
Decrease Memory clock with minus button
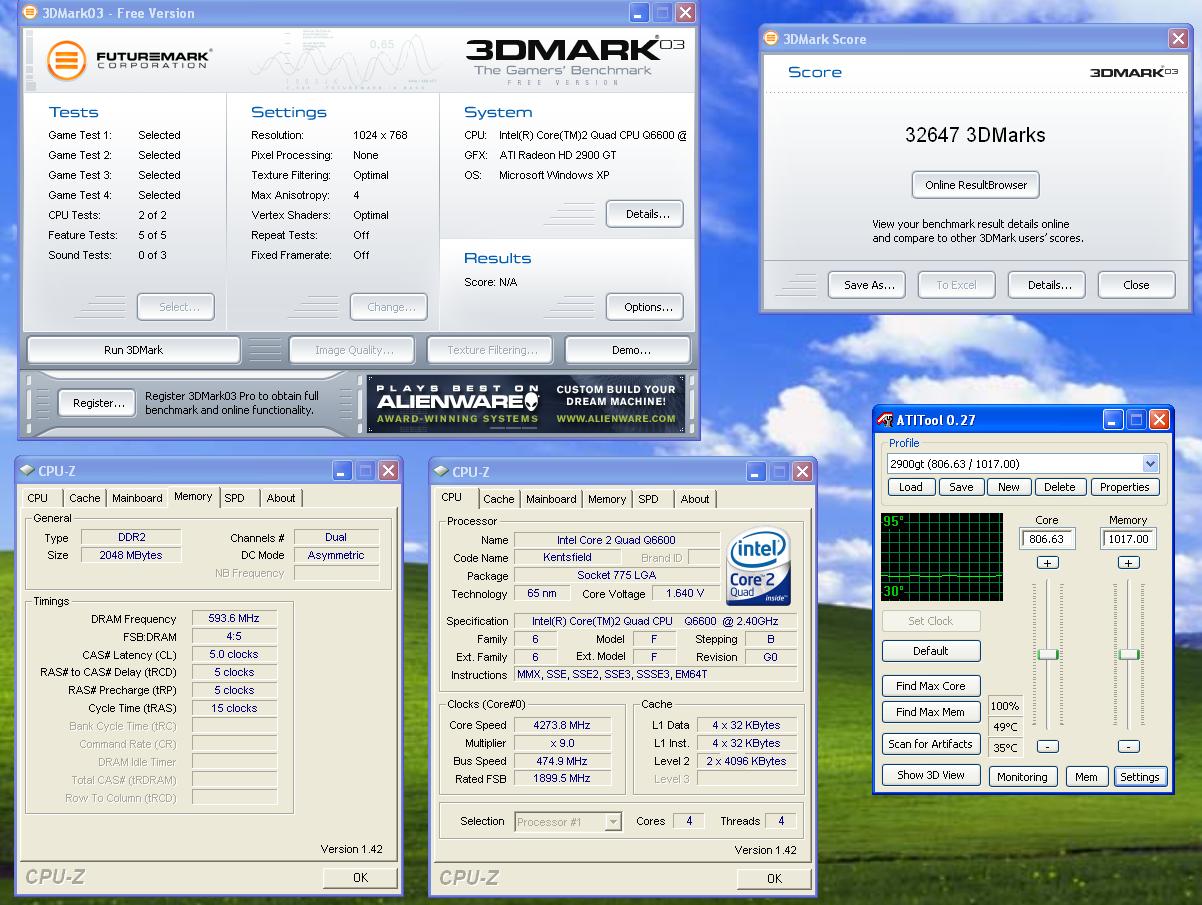pos(1128,746)
